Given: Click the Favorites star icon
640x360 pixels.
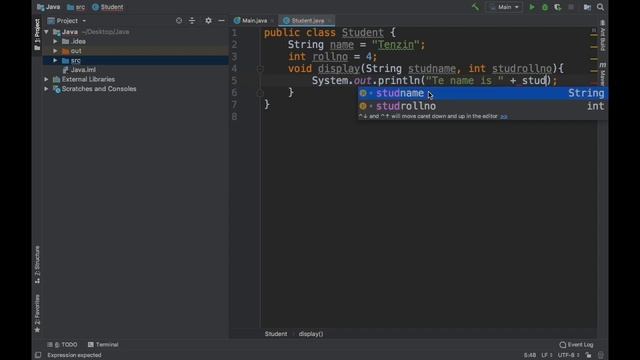Looking at the screenshot, I should 37,329.
